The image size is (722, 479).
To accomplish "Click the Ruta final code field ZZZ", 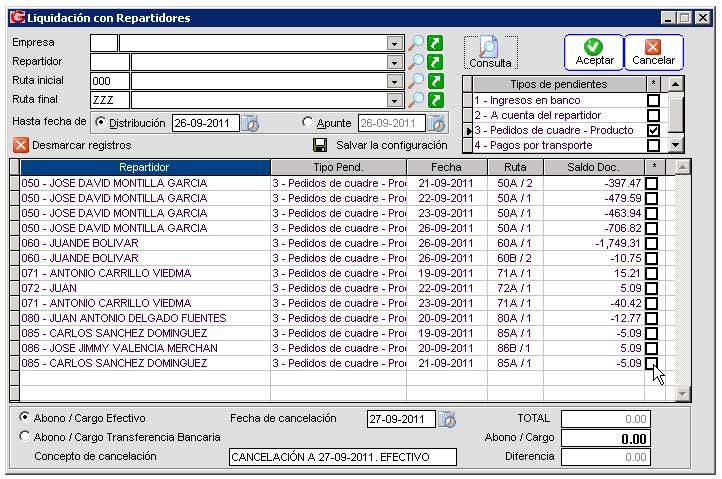I will 110,100.
